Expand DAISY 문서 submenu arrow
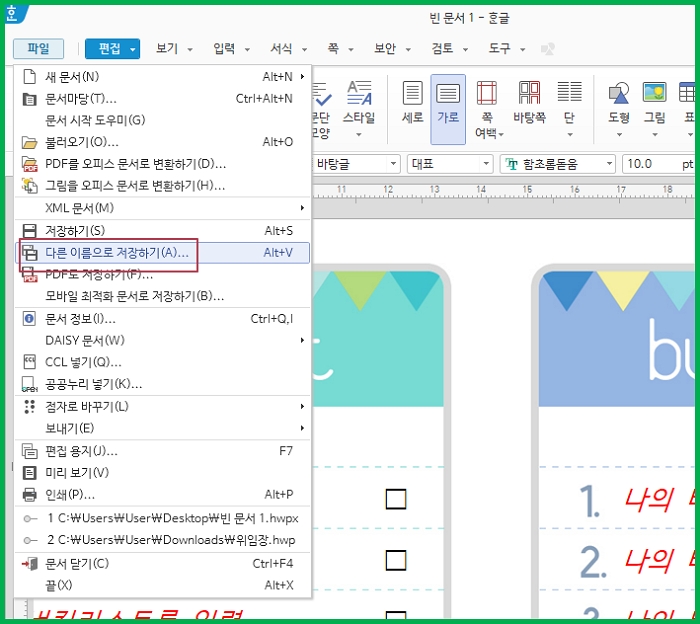Image resolution: width=700 pixels, height=624 pixels. click(302, 341)
